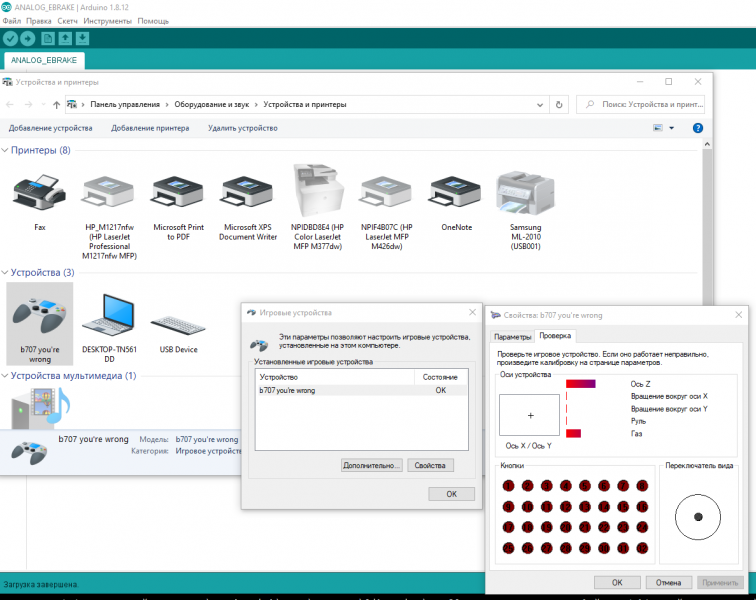
Task: Switch to the Параметры tab
Action: click(x=512, y=337)
